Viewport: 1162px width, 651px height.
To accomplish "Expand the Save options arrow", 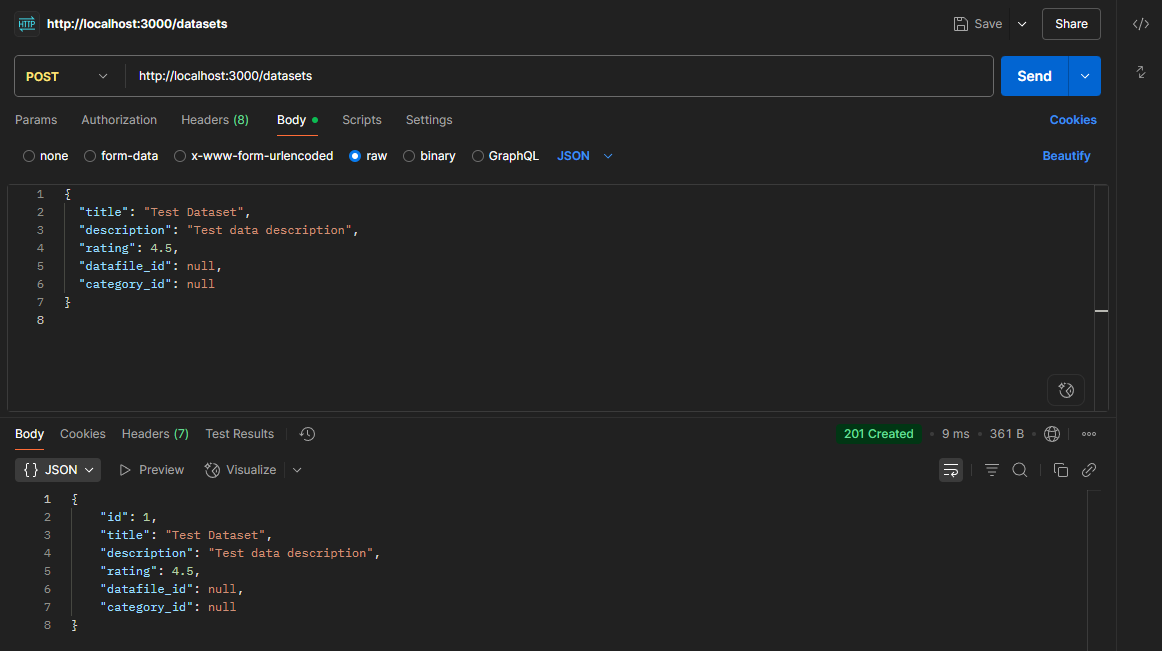I will click(1022, 24).
